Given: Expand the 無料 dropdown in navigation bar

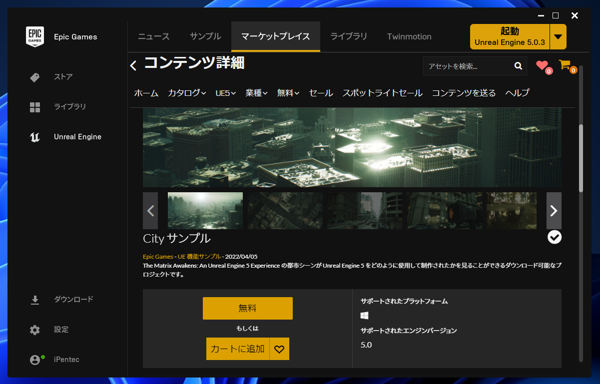Looking at the screenshot, I should click(288, 93).
